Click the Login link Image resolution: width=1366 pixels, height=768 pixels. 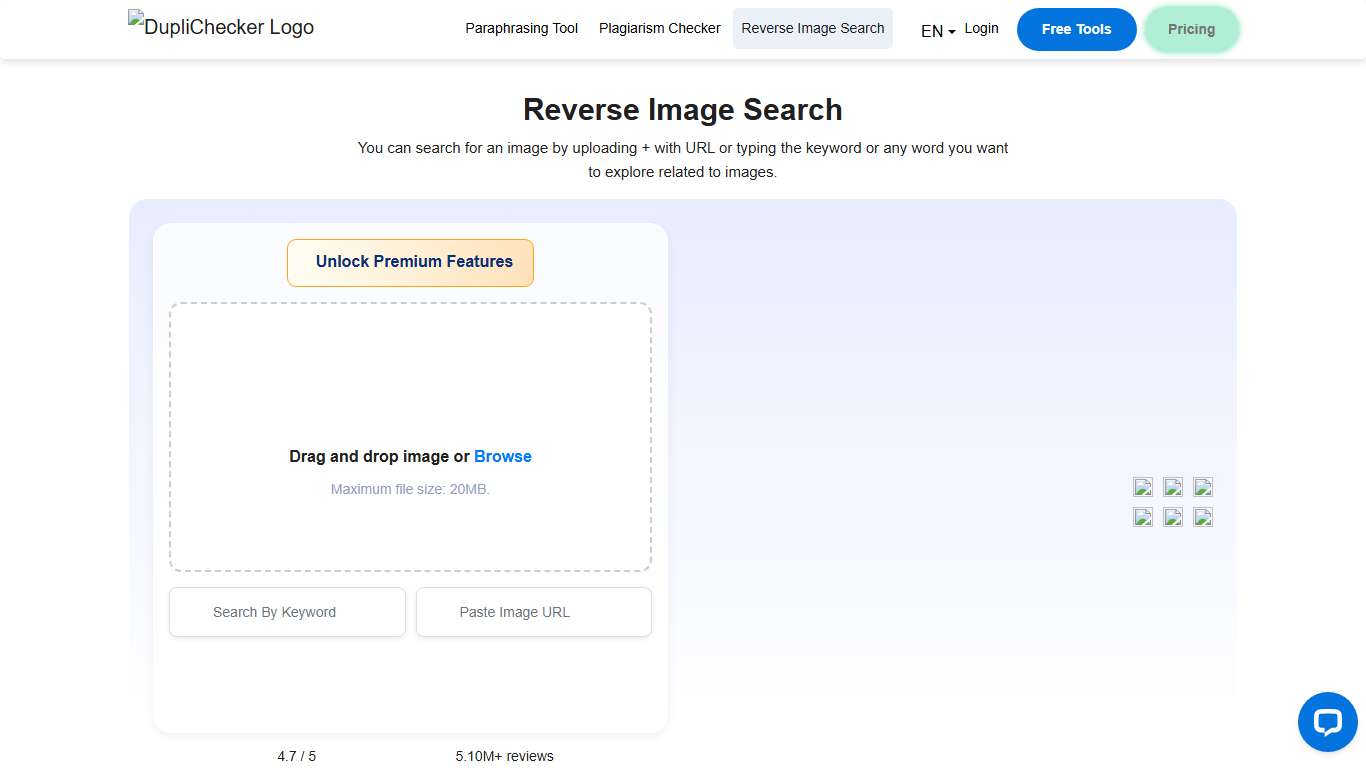coord(981,28)
